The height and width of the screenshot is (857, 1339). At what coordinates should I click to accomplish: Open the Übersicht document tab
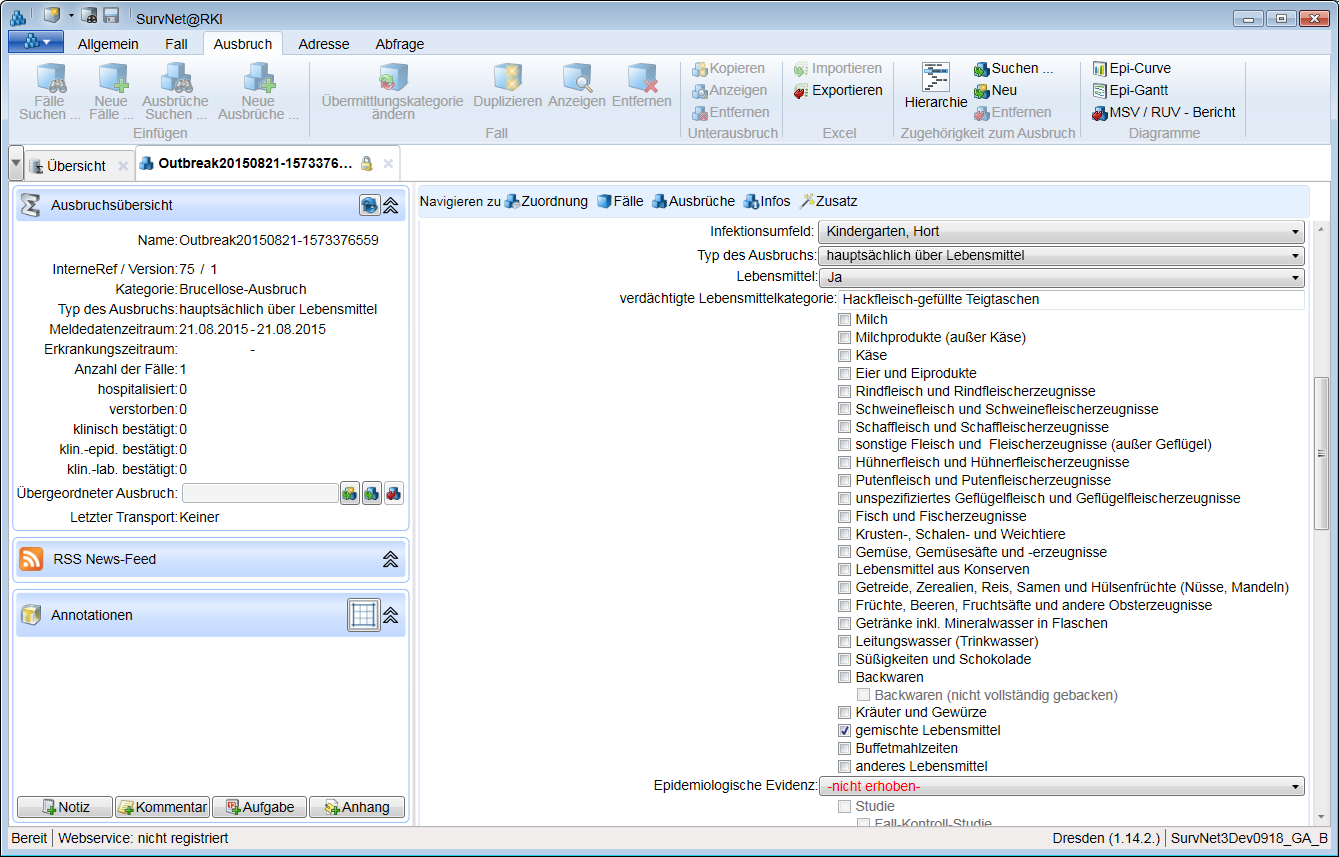click(76, 166)
